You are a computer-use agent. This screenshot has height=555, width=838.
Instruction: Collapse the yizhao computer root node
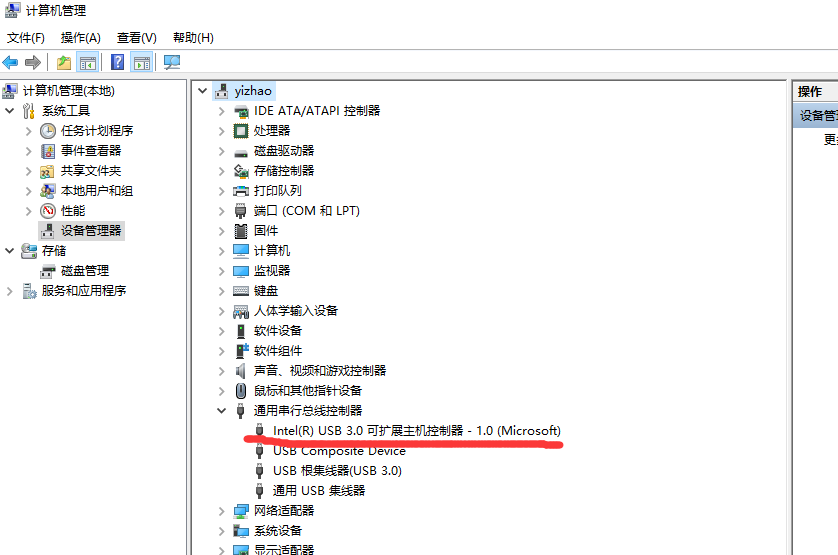pyautogui.click(x=203, y=91)
